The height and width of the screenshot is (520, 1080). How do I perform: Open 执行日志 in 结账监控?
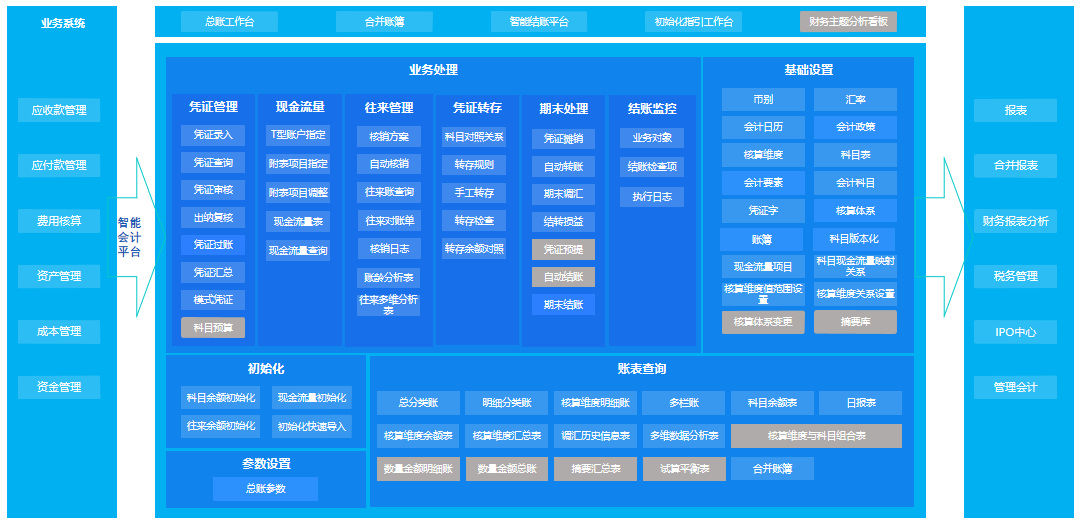pyautogui.click(x=652, y=197)
